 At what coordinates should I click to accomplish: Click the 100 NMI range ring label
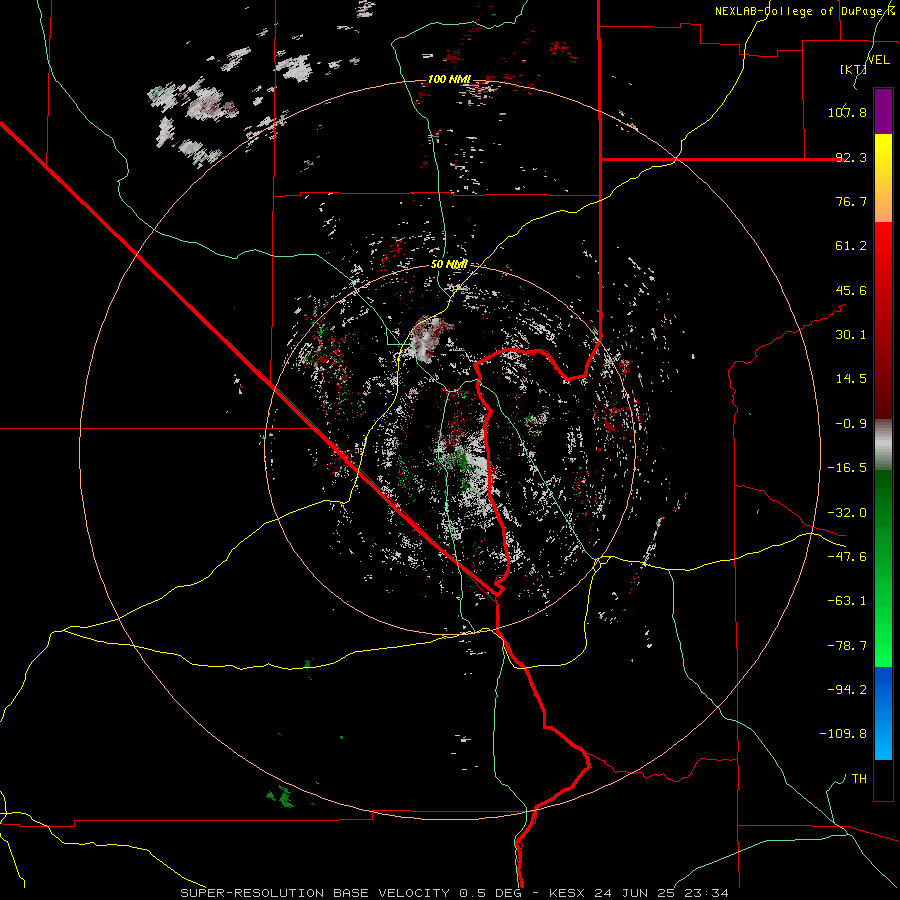tap(449, 79)
